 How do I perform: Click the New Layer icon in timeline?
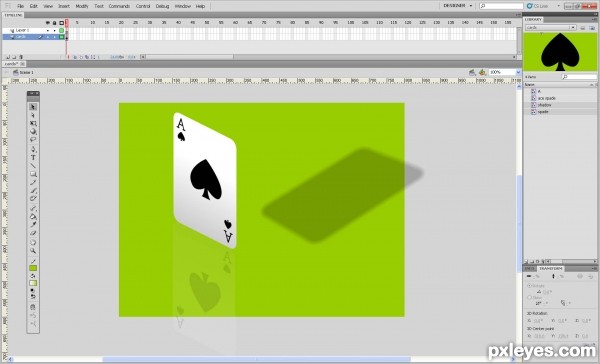click(x=8, y=57)
